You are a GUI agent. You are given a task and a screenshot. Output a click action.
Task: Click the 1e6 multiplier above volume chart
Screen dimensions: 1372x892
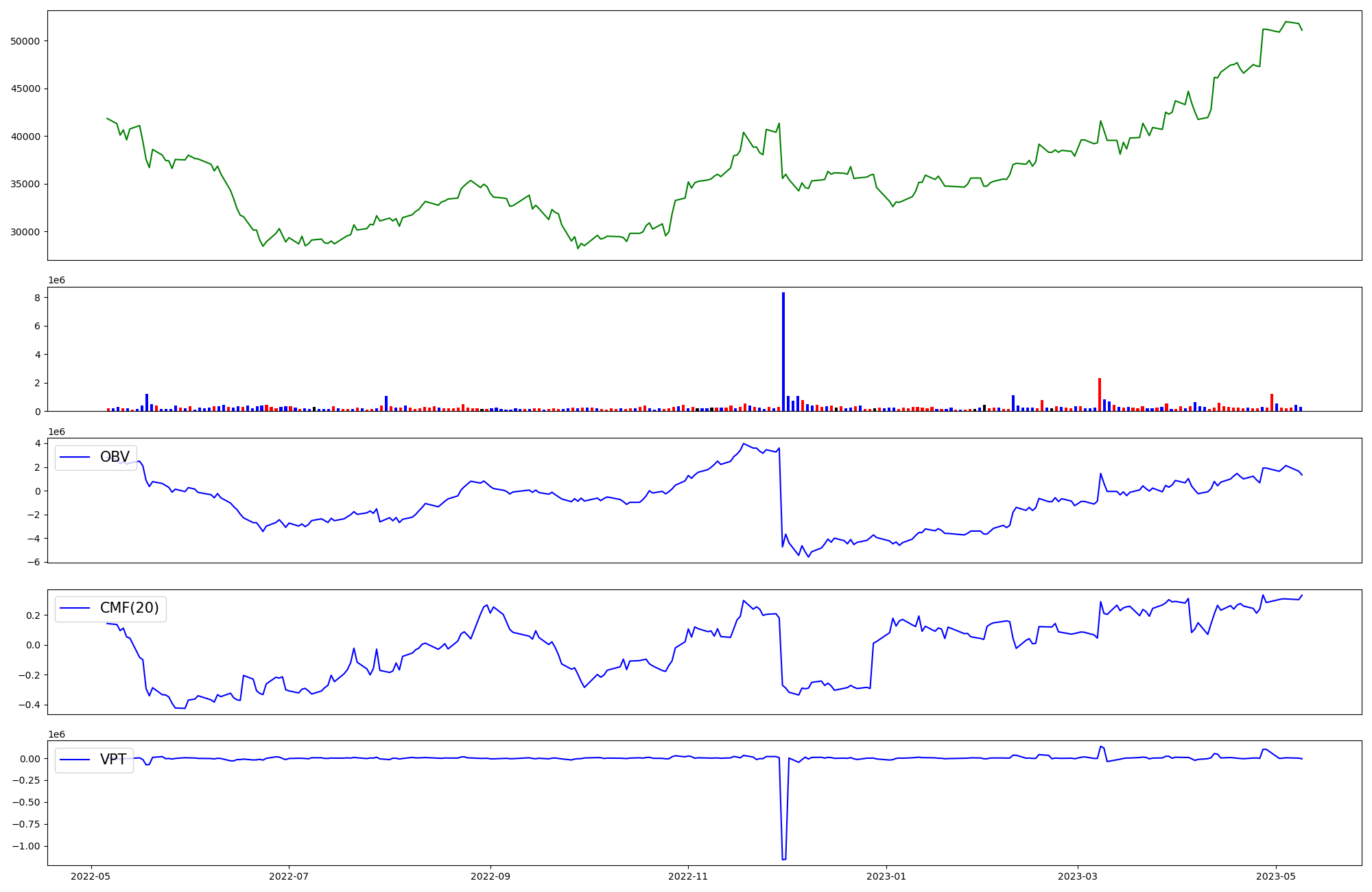tap(56, 280)
